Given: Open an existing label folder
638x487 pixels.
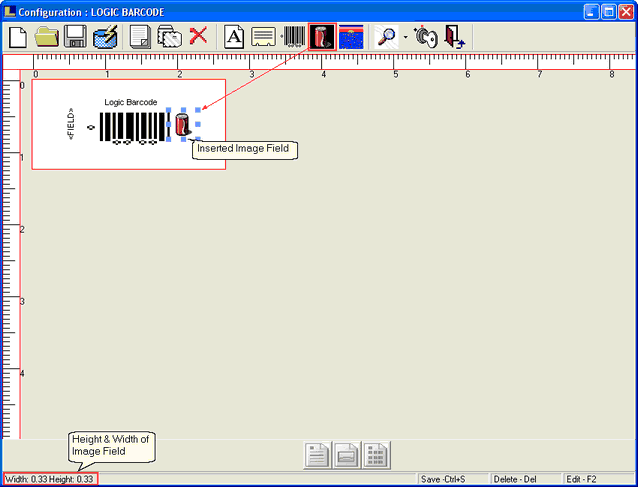Looking at the screenshot, I should [x=46, y=37].
